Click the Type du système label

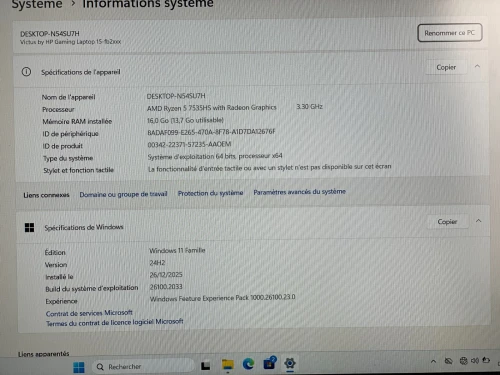pyautogui.click(x=68, y=158)
